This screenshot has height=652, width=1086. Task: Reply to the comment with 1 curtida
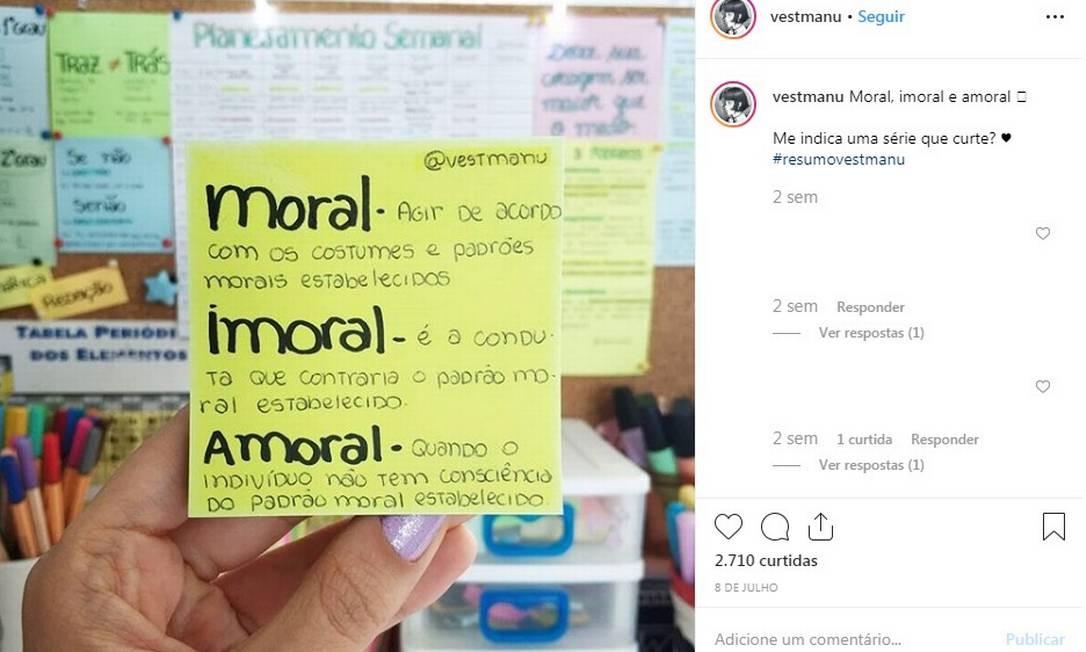click(945, 439)
